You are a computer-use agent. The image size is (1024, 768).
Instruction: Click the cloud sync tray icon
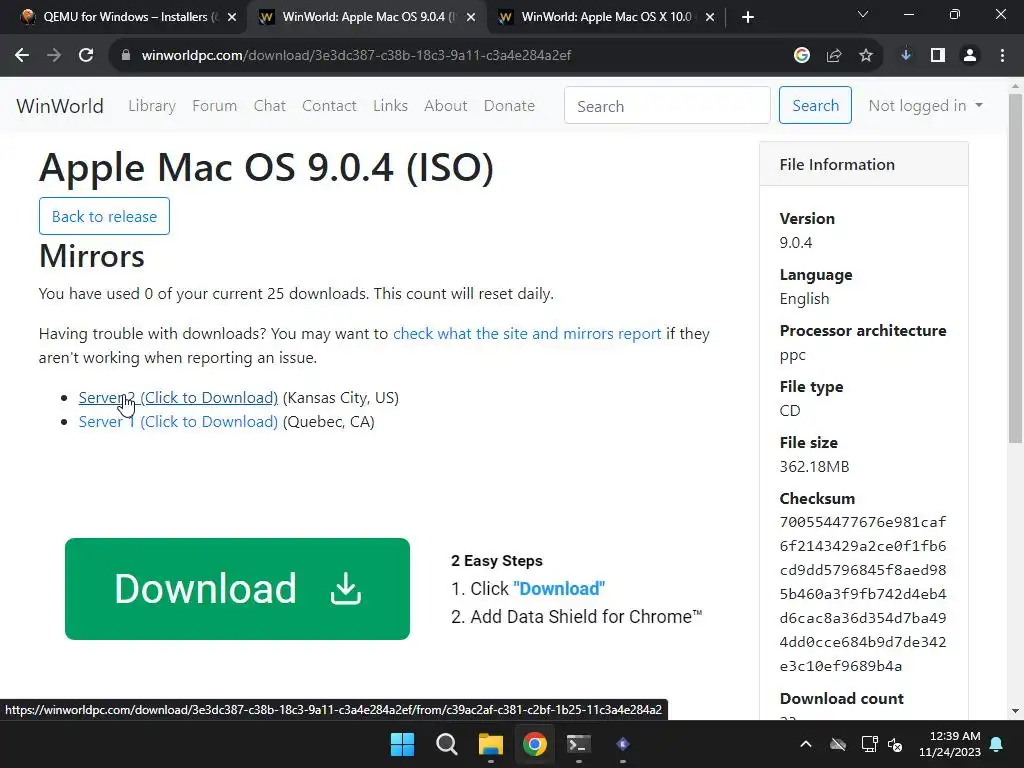838,744
